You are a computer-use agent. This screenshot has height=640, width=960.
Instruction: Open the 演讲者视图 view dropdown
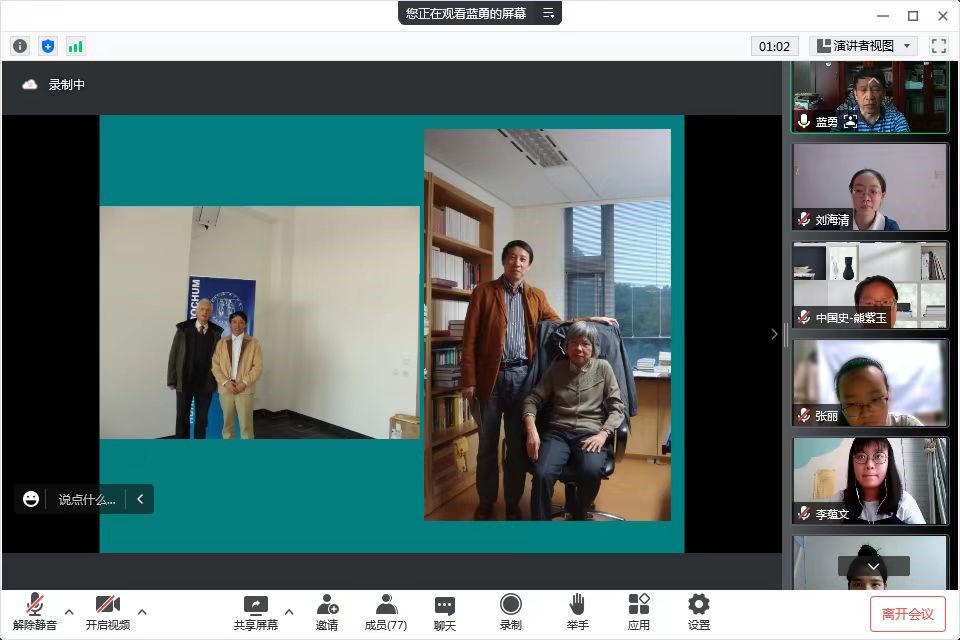tap(864, 46)
